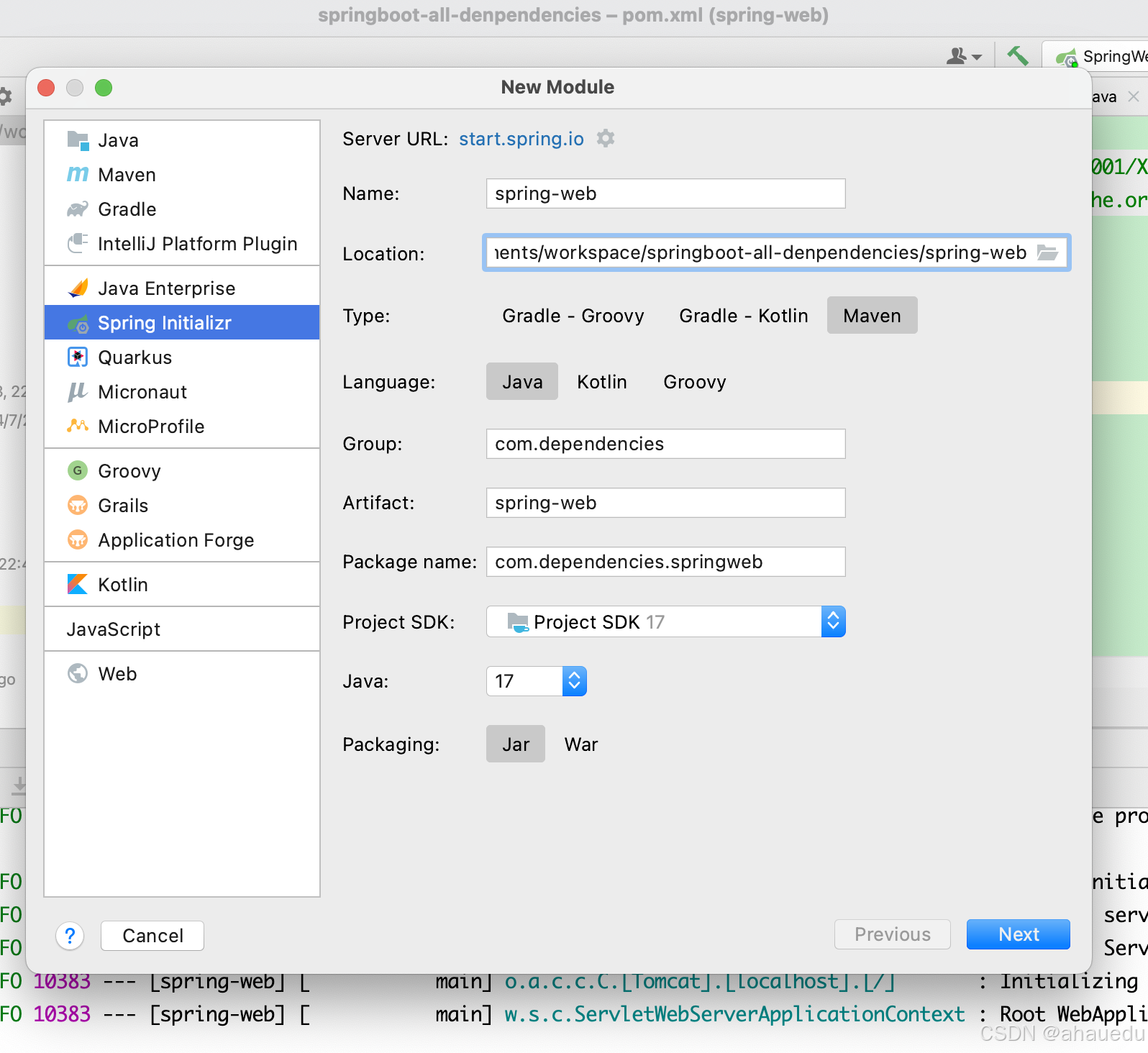
Task: Select War packaging
Action: 581,744
